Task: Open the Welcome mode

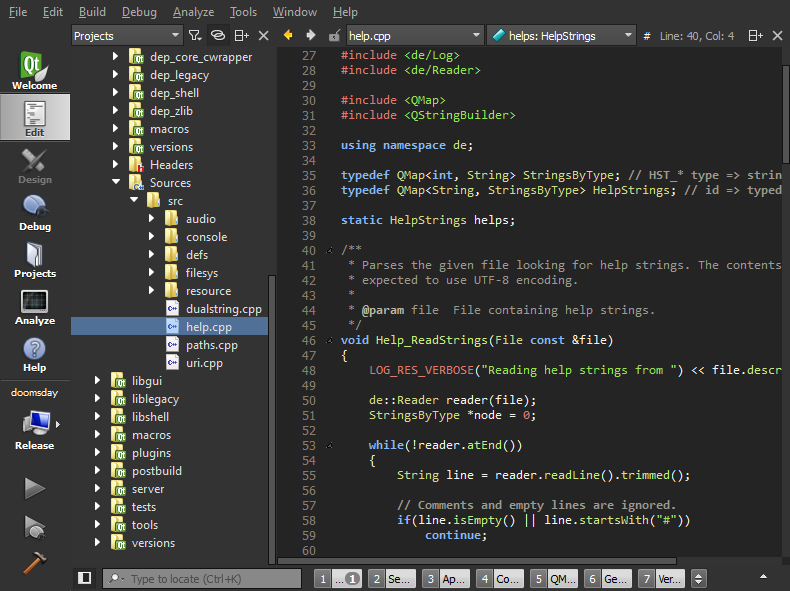Action: coord(34,71)
